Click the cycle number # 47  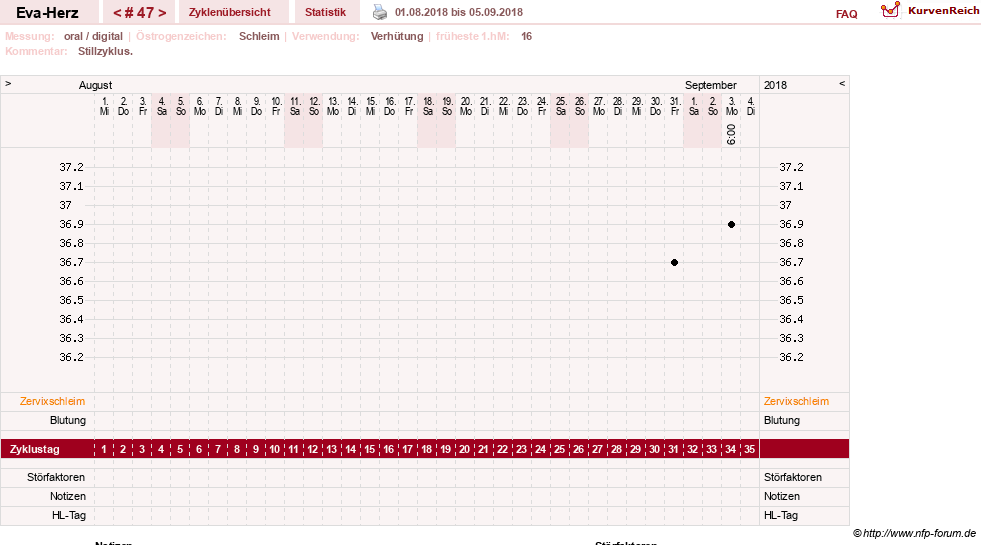pyautogui.click(x=139, y=13)
